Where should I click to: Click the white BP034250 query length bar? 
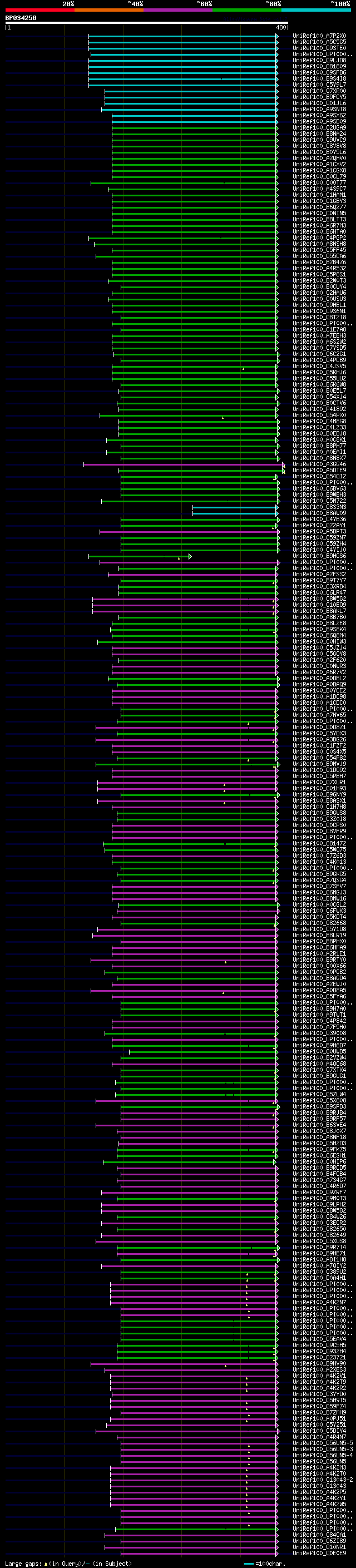click(x=147, y=22)
